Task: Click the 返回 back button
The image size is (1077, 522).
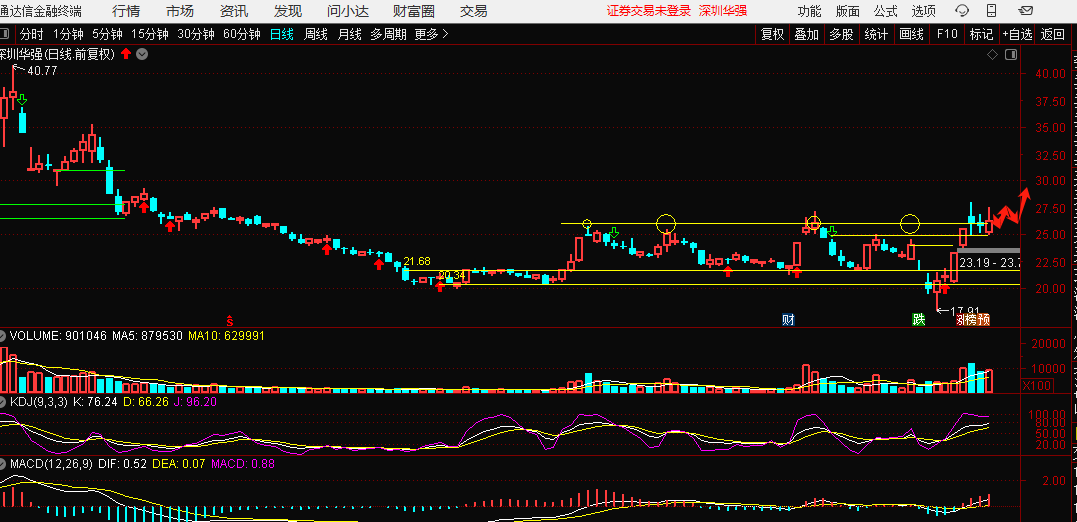Action: (1052, 34)
